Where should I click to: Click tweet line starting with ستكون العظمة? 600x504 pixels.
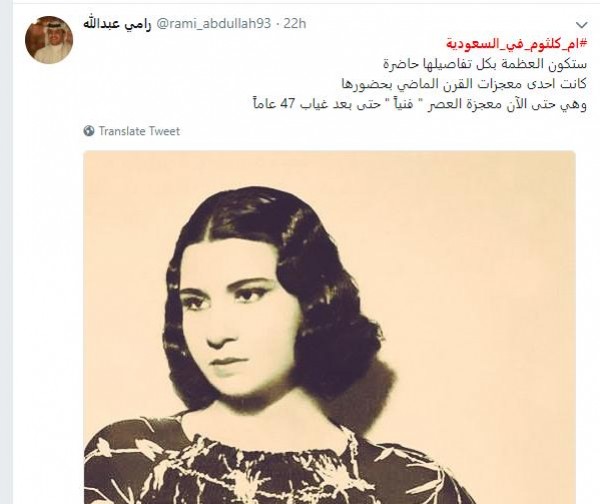pyautogui.click(x=485, y=64)
